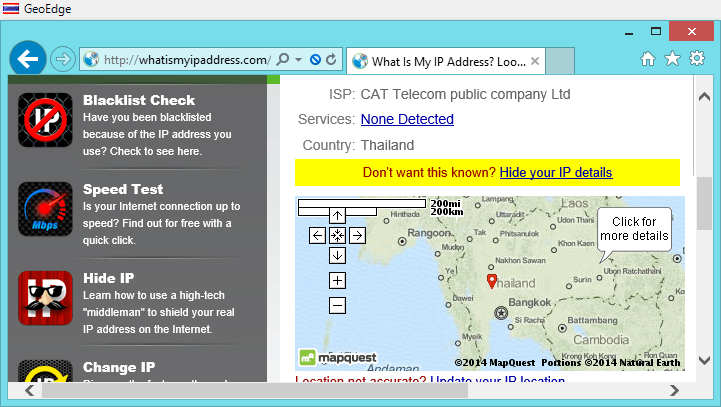The image size is (721, 407).
Task: Follow the None Detected services link
Action: (407, 119)
